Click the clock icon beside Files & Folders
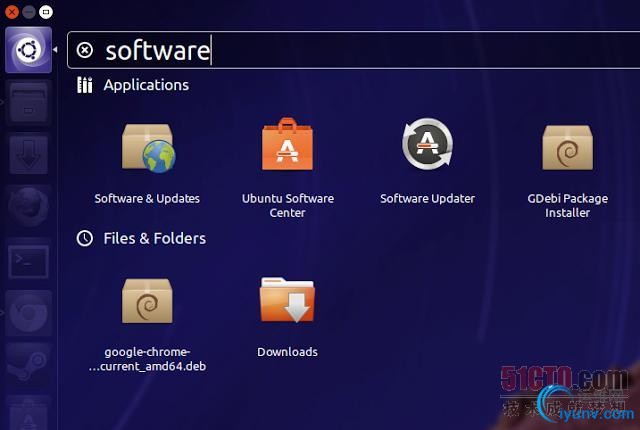 coord(84,238)
